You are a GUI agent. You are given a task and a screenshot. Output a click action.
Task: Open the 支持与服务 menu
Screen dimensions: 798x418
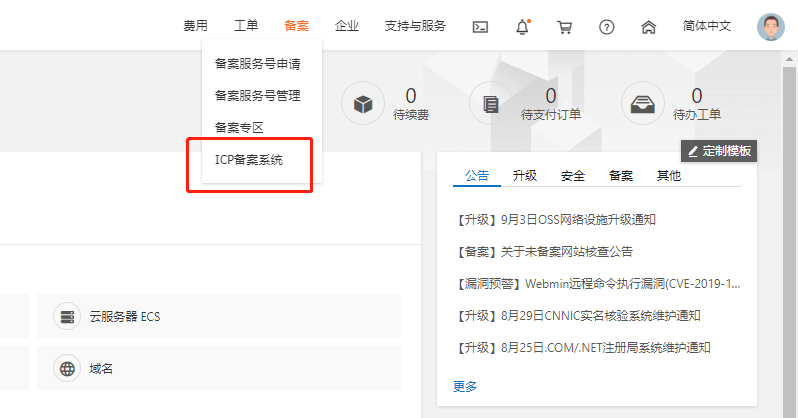(415, 25)
